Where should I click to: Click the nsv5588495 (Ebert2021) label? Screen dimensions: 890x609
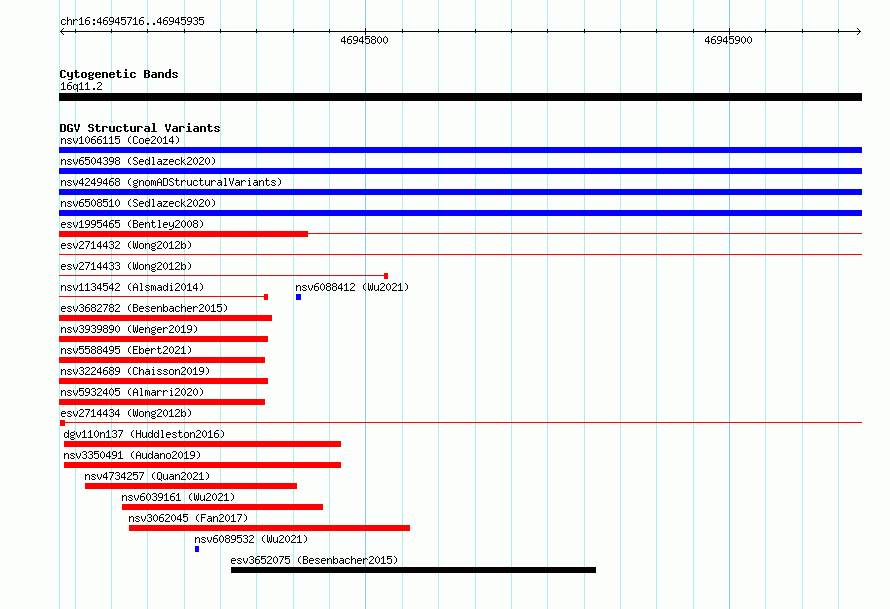pyautogui.click(x=126, y=350)
